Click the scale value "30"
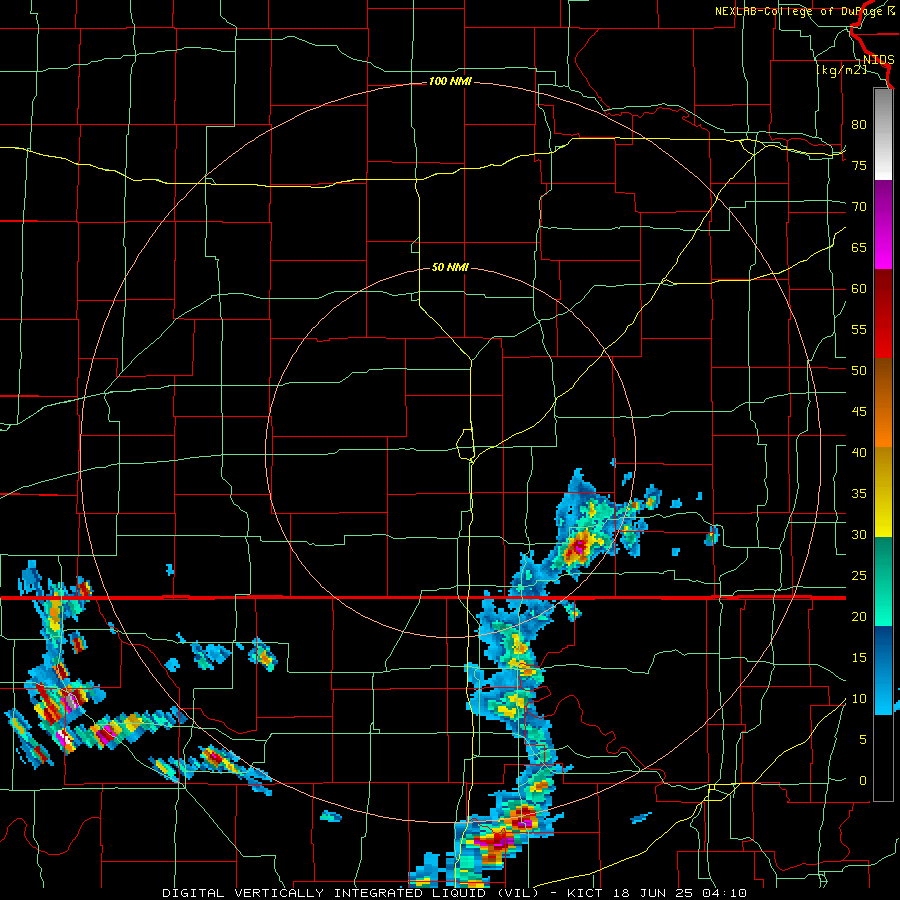The image size is (900, 900). (859, 534)
